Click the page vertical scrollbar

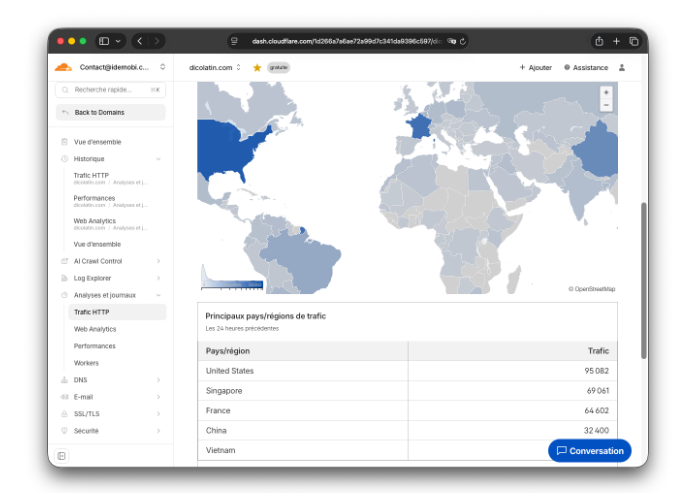point(644,280)
